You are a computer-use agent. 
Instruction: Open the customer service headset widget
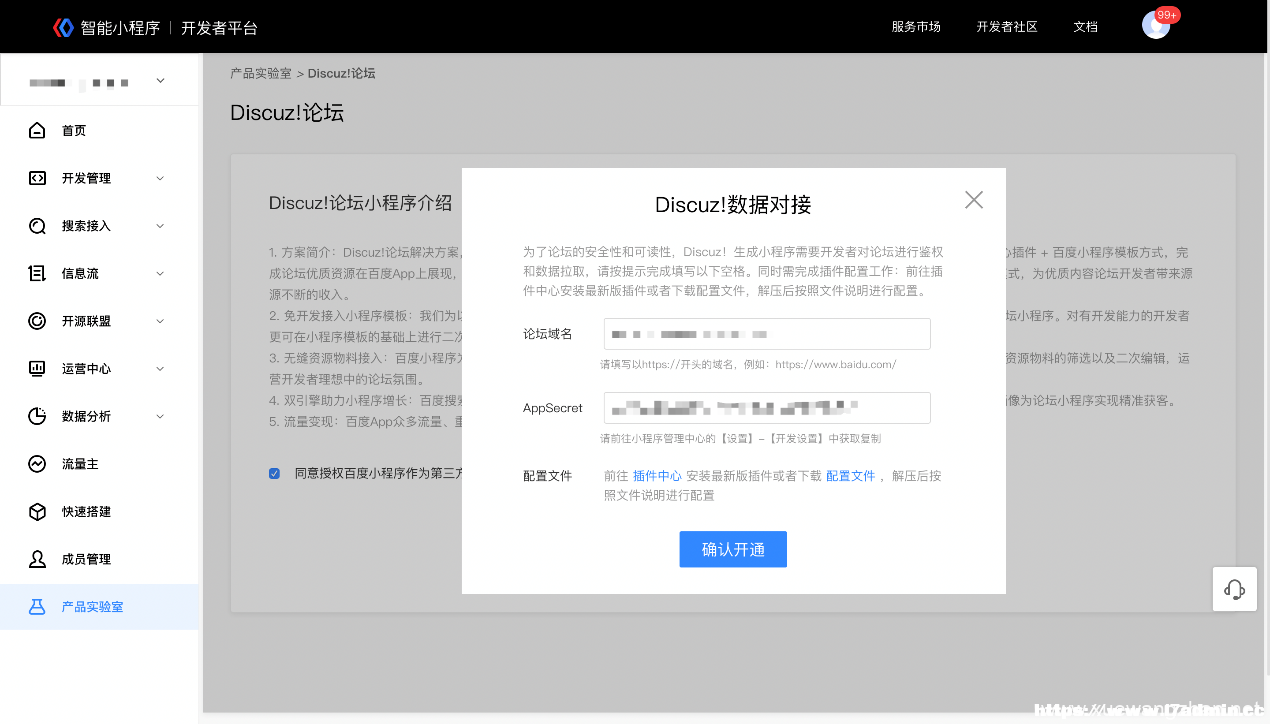(1235, 589)
